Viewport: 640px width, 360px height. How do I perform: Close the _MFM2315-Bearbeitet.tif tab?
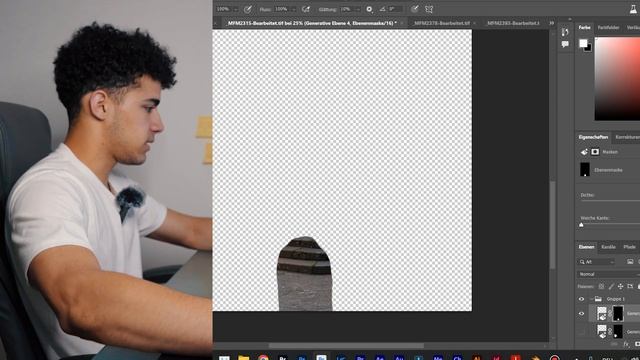(x=402, y=23)
